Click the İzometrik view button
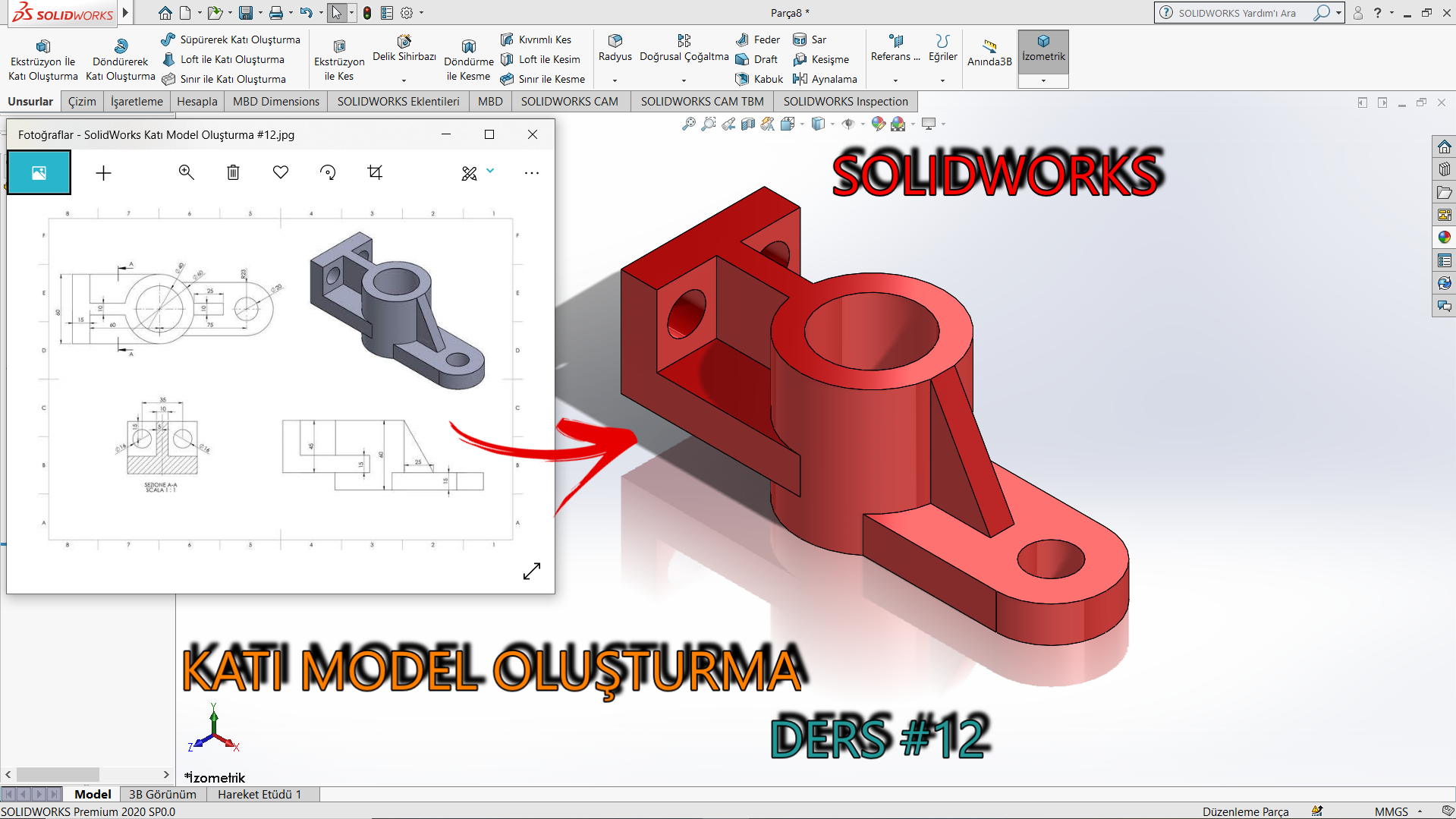The height and width of the screenshot is (819, 1456). [x=1043, y=50]
